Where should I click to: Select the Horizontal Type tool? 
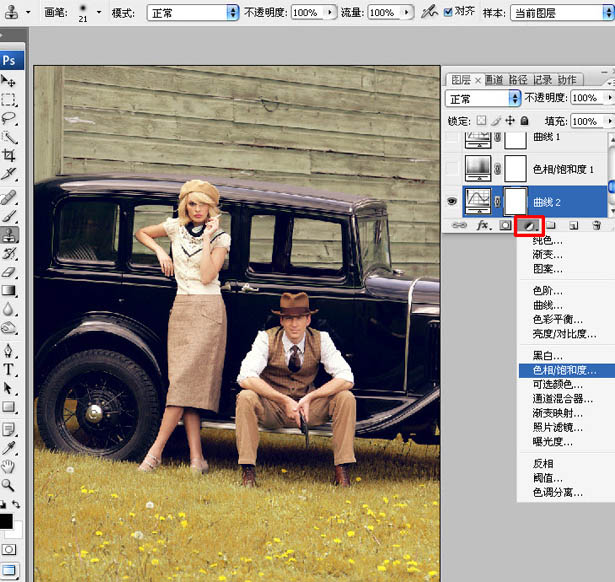point(9,368)
